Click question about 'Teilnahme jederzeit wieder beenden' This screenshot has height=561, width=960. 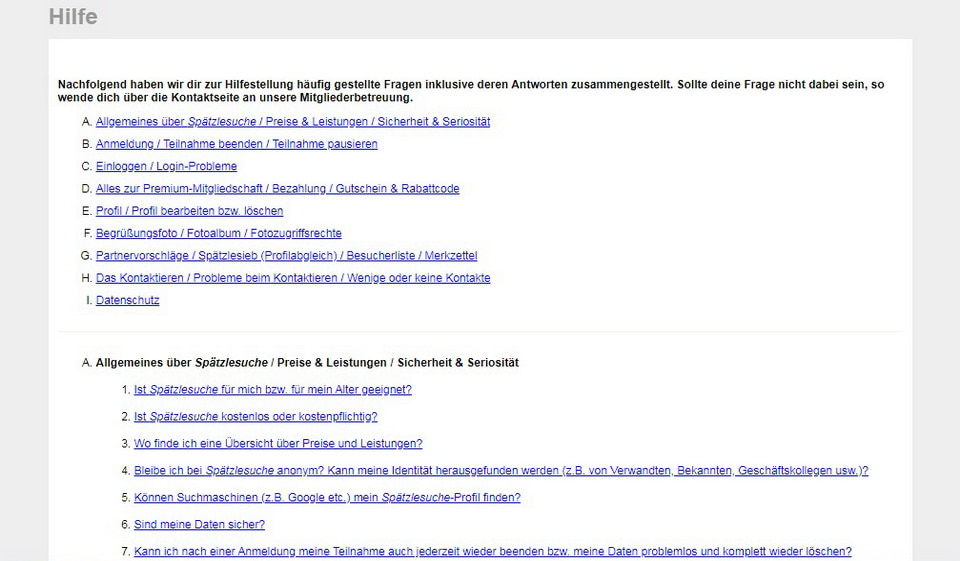pyautogui.click(x=492, y=552)
